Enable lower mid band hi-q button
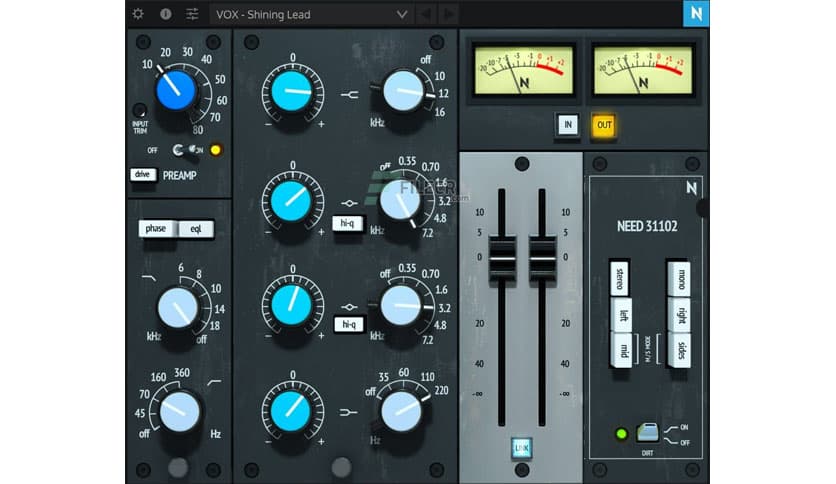This screenshot has height=484, width=836. point(349,324)
